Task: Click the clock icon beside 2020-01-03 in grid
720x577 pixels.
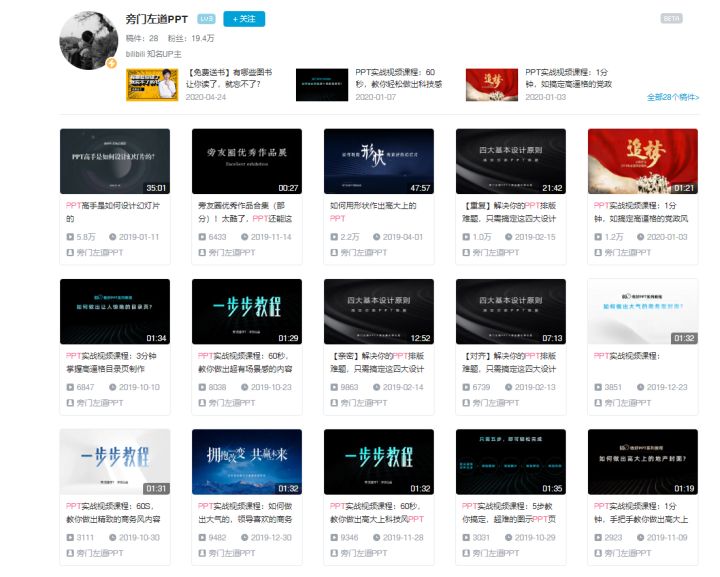Action: tap(641, 237)
